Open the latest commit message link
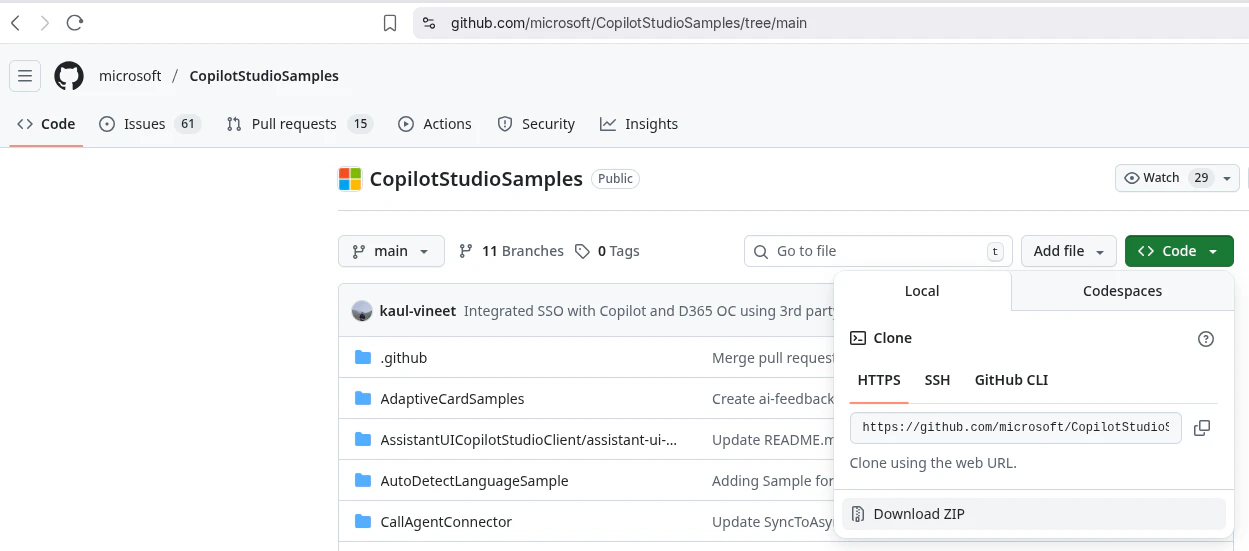The height and width of the screenshot is (551, 1249). tap(649, 311)
